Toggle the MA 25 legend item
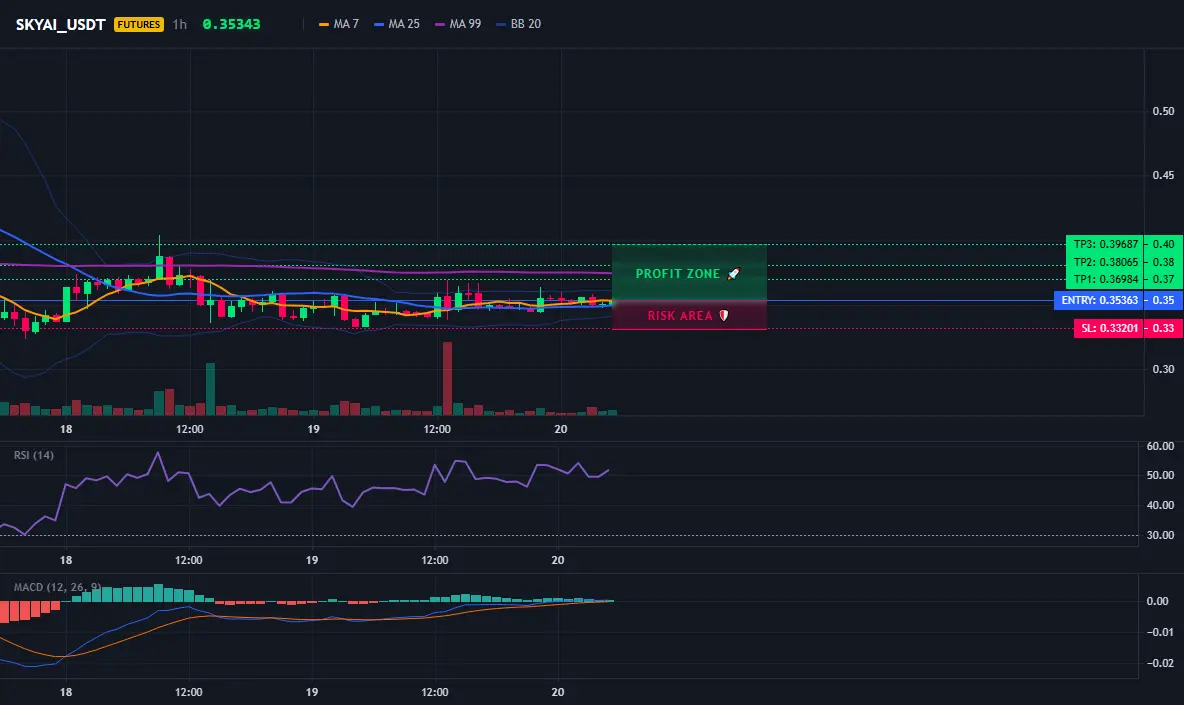This screenshot has width=1184, height=705. point(397,24)
